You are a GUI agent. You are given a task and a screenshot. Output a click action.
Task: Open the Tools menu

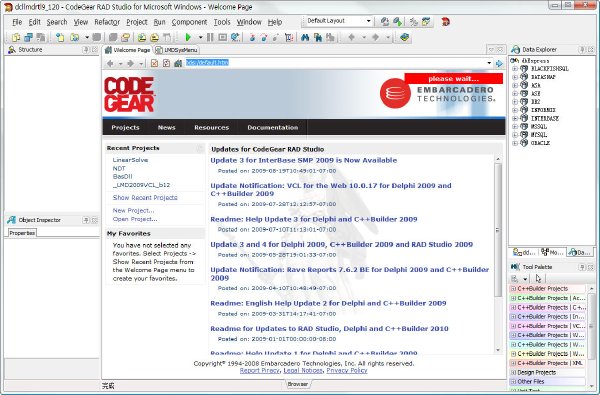222,22
